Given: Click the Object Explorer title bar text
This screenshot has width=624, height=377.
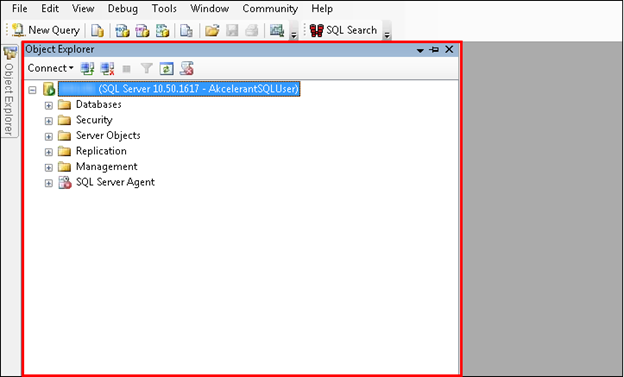Looking at the screenshot, I should click(60, 49).
